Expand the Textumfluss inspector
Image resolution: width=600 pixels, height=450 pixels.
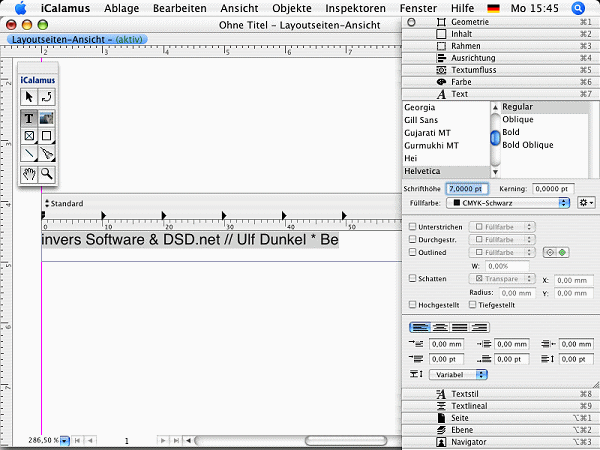coord(501,70)
